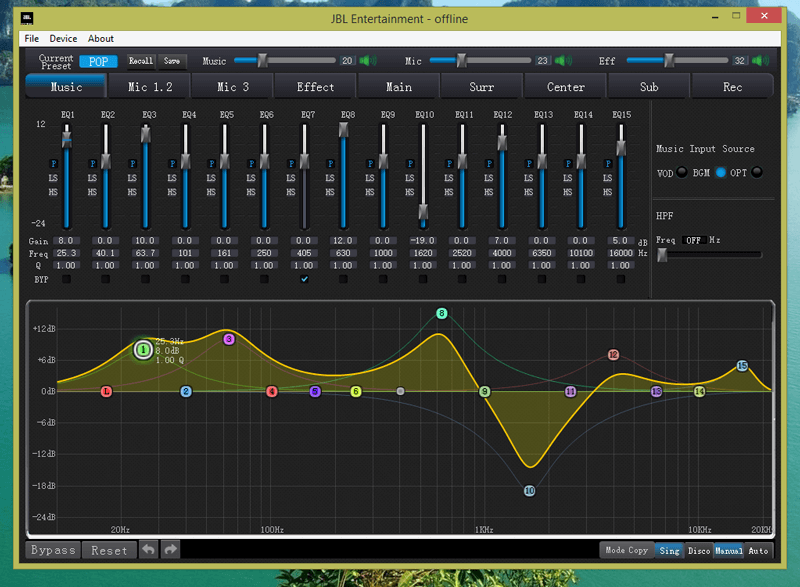Click the EQ10 Gain value field
This screenshot has height=587, width=800.
[x=424, y=241]
